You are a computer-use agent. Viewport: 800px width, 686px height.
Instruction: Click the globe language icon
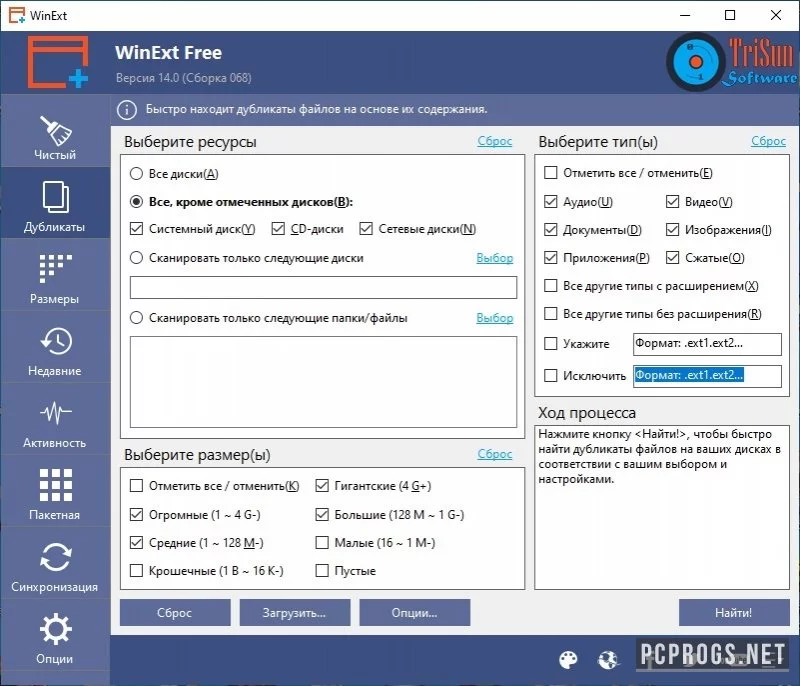pos(608,659)
